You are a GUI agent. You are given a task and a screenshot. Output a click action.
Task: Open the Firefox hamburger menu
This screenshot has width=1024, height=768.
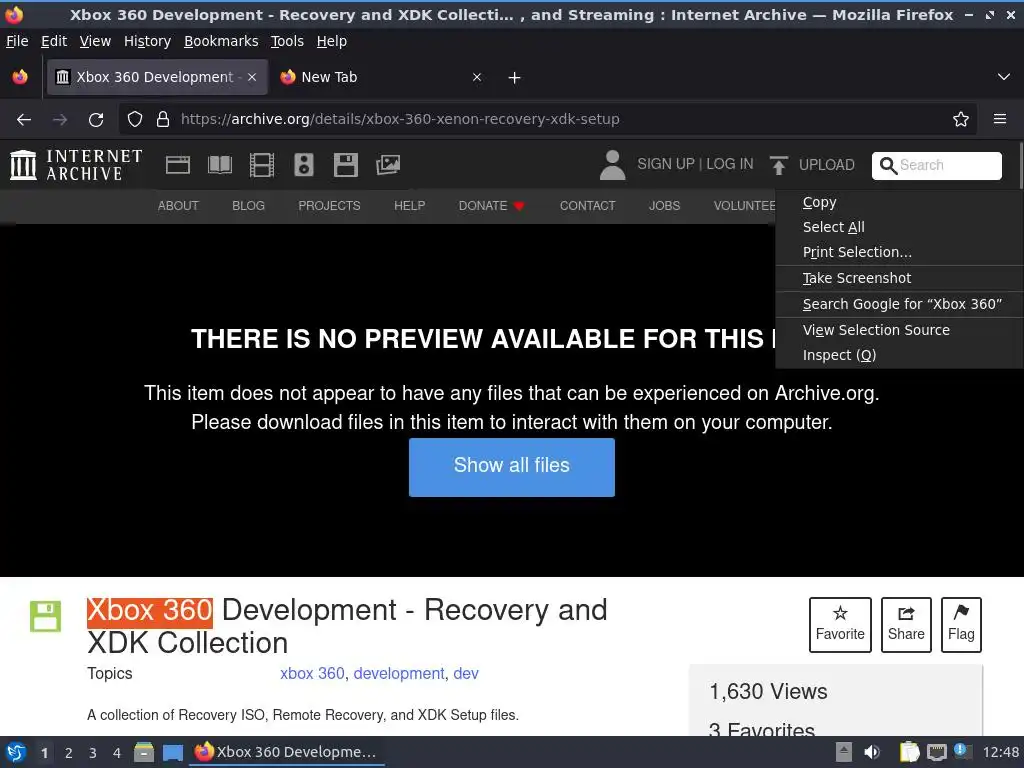[x=999, y=119]
